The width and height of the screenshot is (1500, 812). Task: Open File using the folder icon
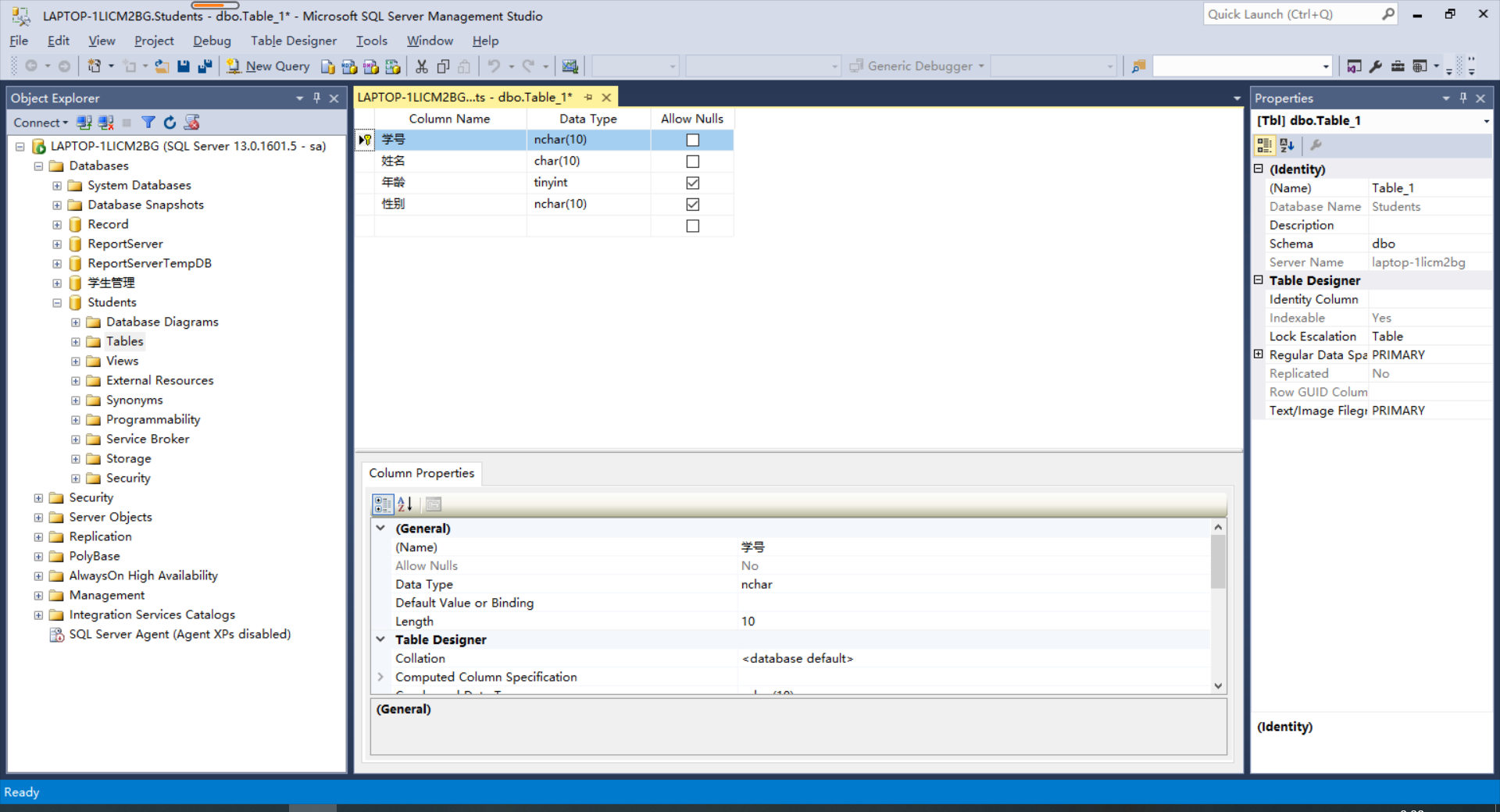(162, 66)
